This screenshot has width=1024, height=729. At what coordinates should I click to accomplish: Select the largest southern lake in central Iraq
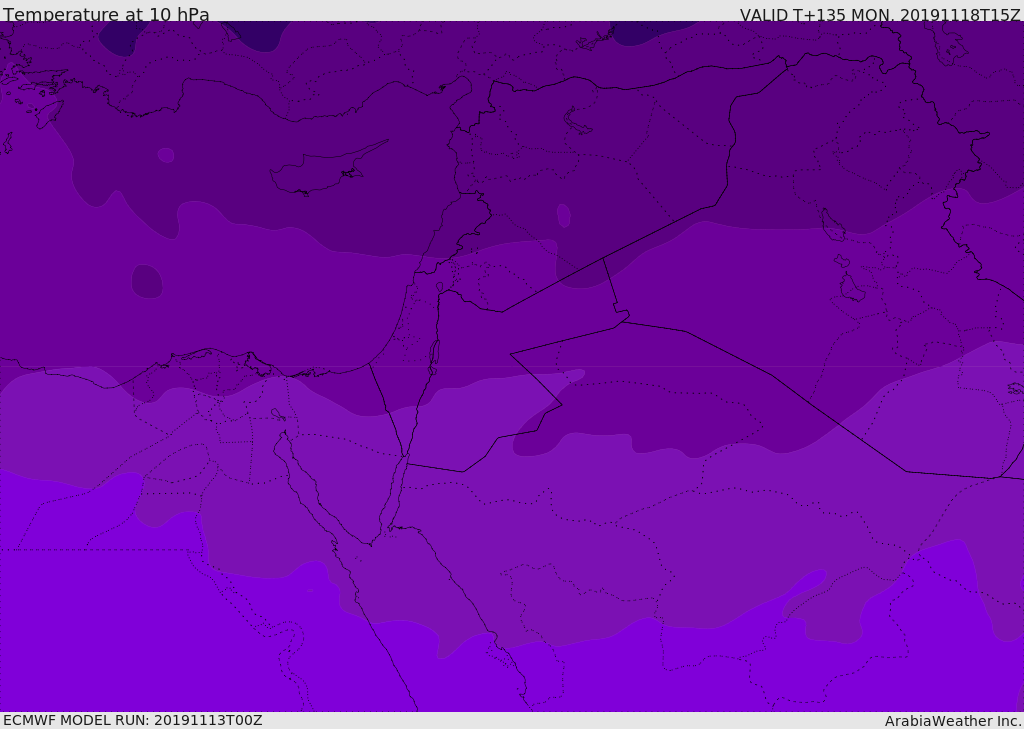(851, 288)
